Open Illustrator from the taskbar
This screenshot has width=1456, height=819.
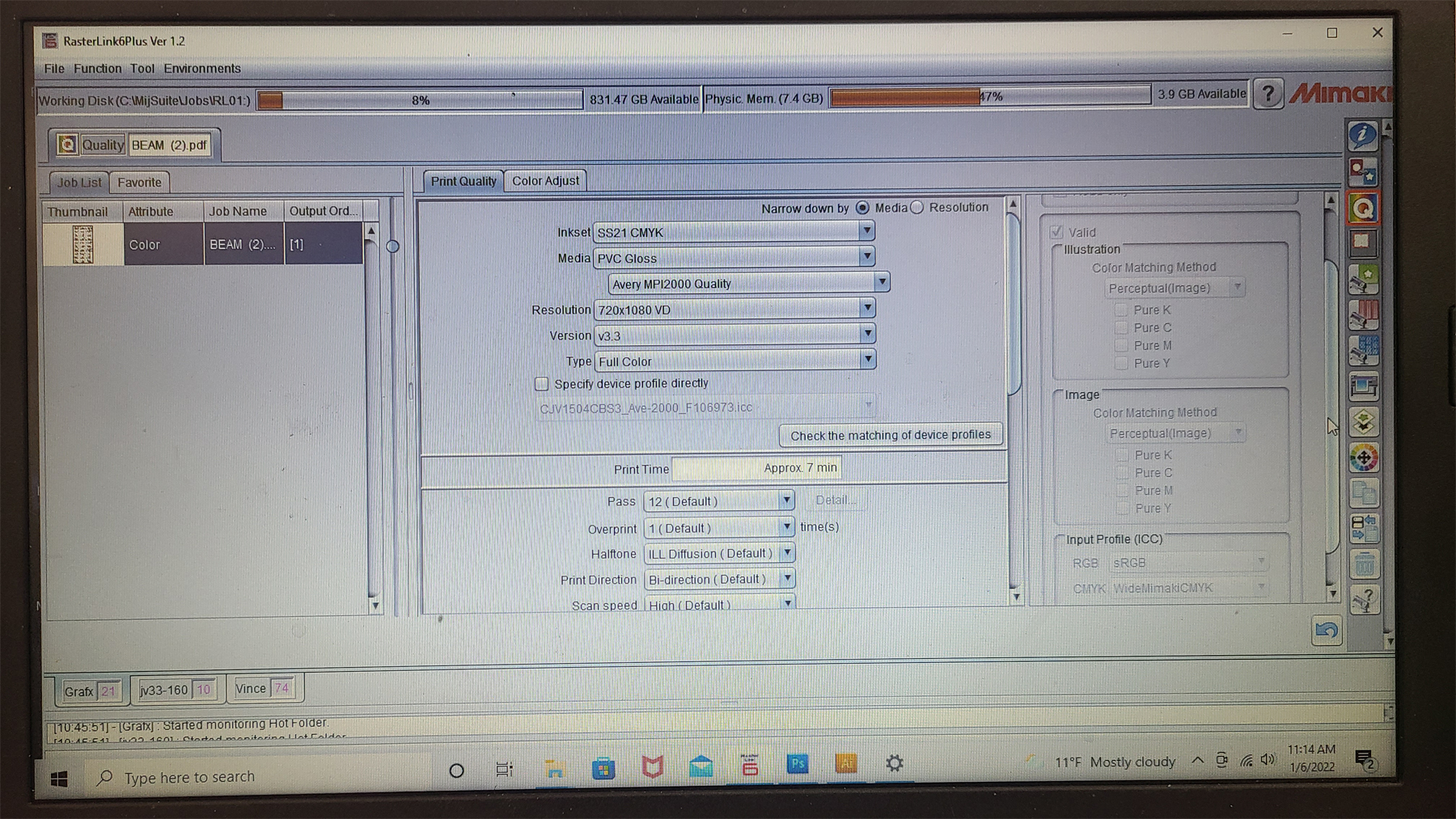[846, 763]
